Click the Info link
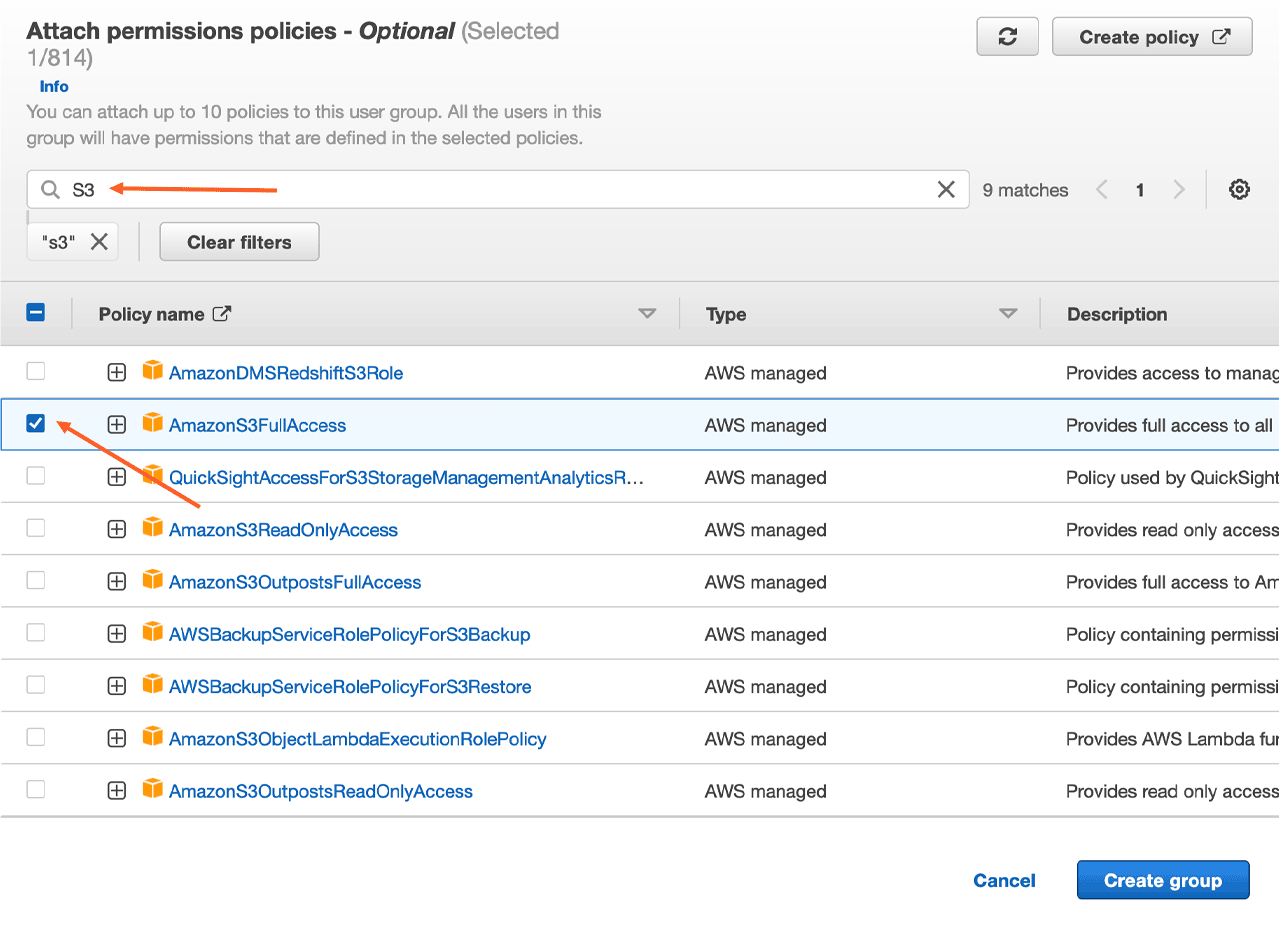 [x=54, y=87]
